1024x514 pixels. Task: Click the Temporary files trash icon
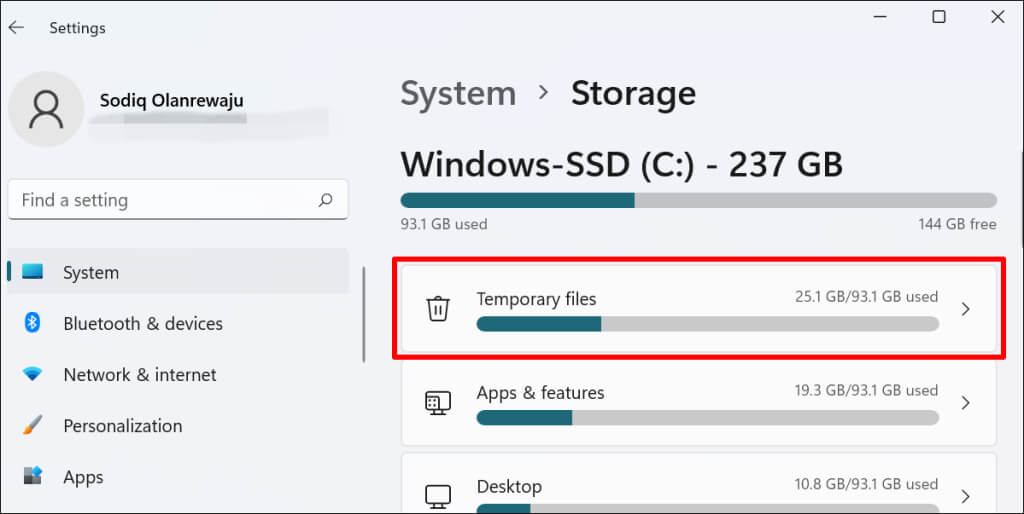[x=437, y=309]
